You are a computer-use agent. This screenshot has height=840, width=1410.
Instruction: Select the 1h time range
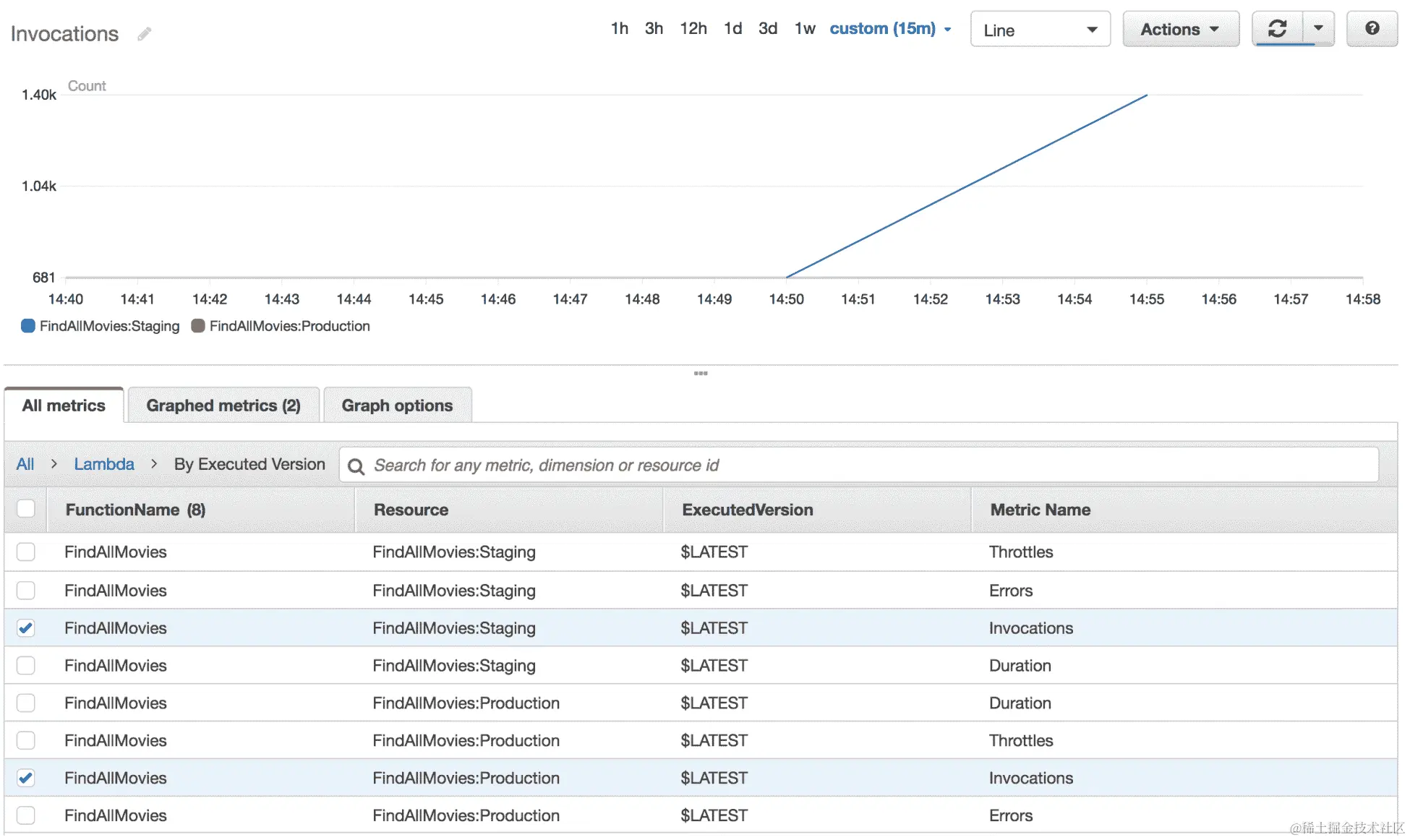point(619,29)
